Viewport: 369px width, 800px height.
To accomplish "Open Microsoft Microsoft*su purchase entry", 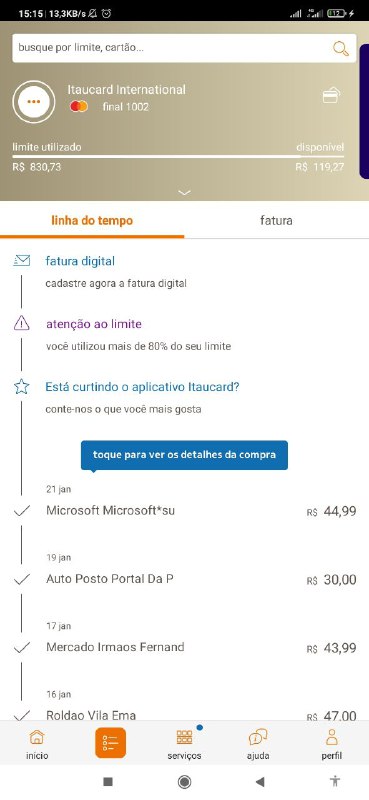I will [184, 510].
